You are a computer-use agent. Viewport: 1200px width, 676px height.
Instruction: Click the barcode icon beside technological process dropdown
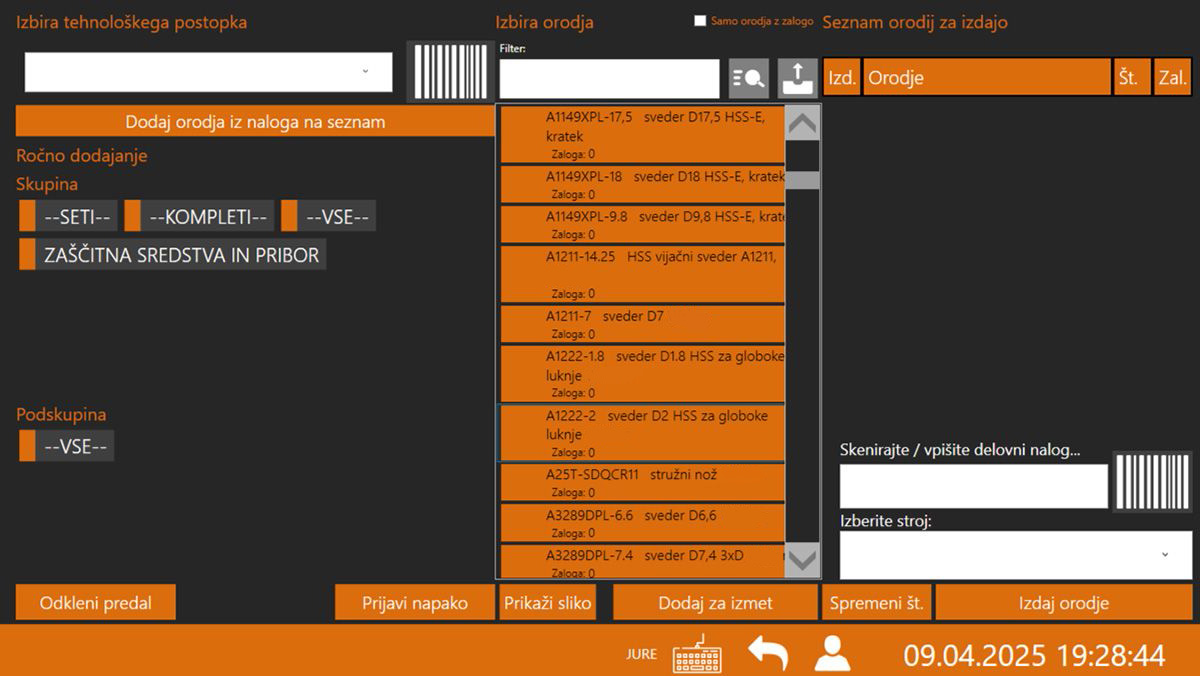(x=443, y=71)
